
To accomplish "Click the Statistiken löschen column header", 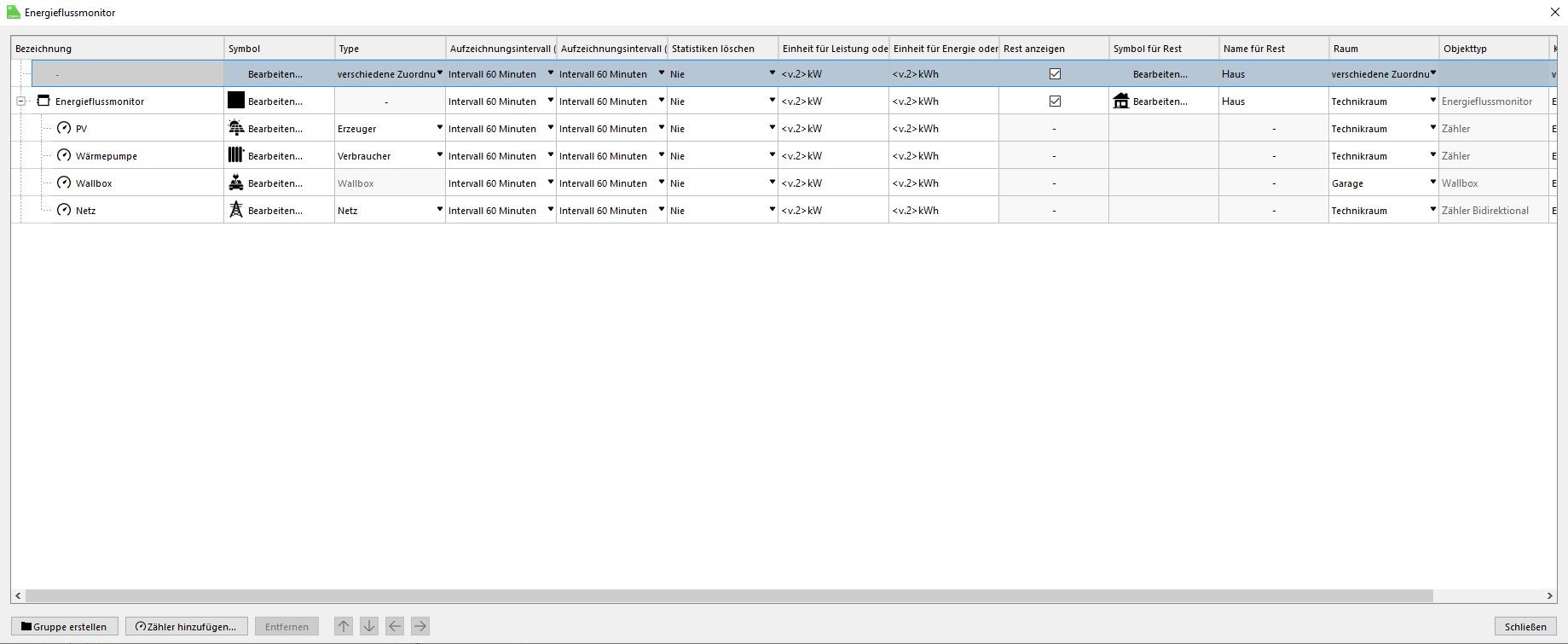I will tap(723, 49).
